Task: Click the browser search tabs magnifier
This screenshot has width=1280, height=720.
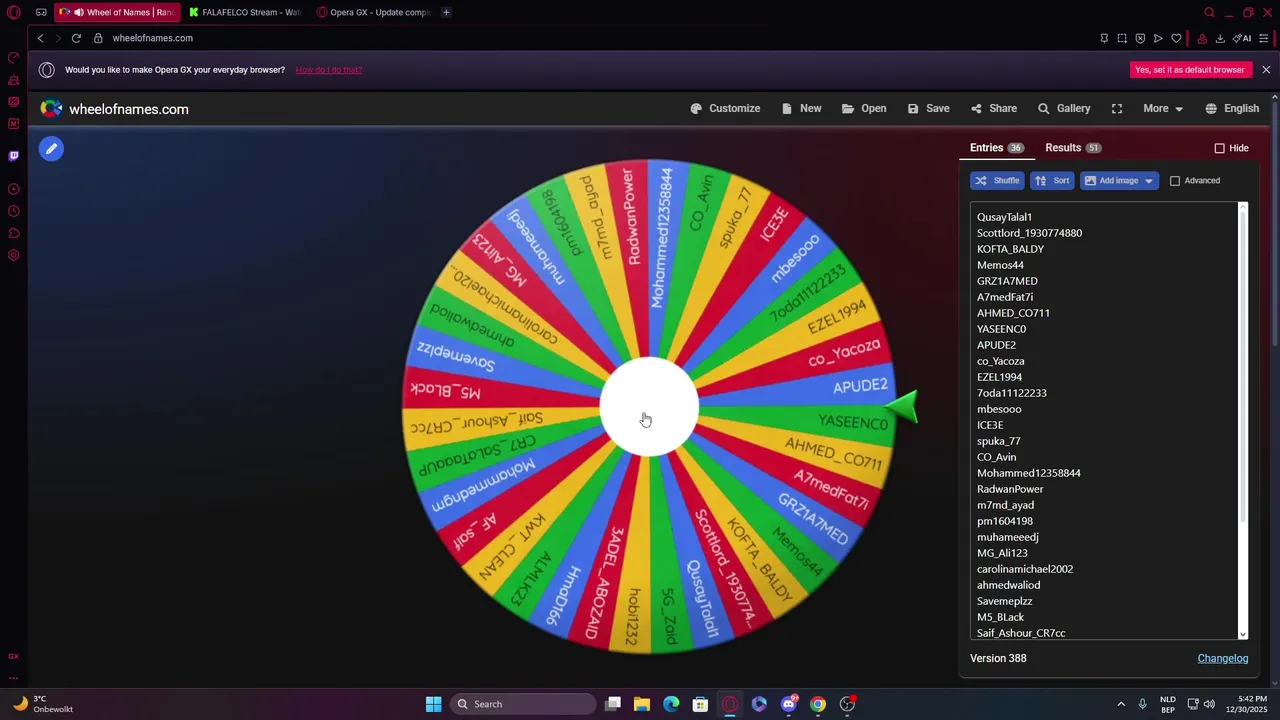Action: coord(1209,13)
